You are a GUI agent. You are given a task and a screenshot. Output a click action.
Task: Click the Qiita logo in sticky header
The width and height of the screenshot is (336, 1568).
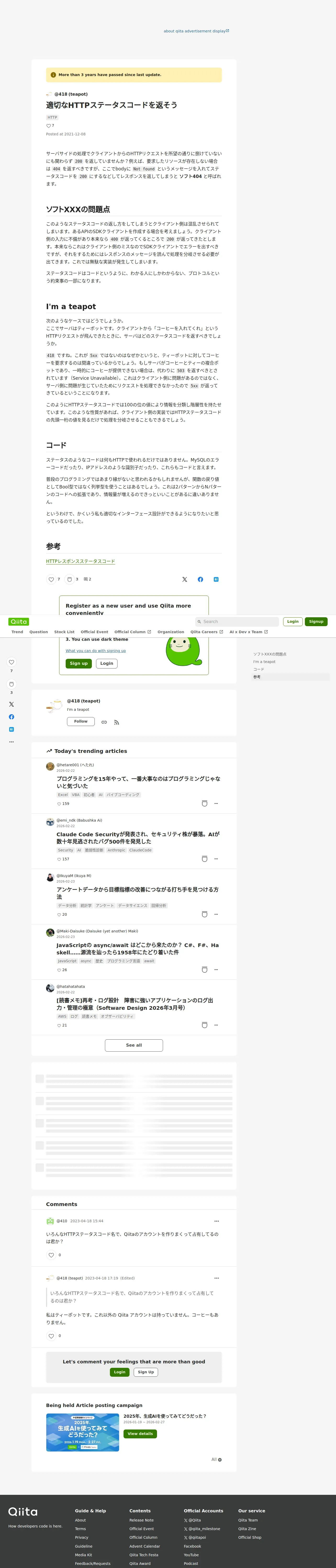19,621
